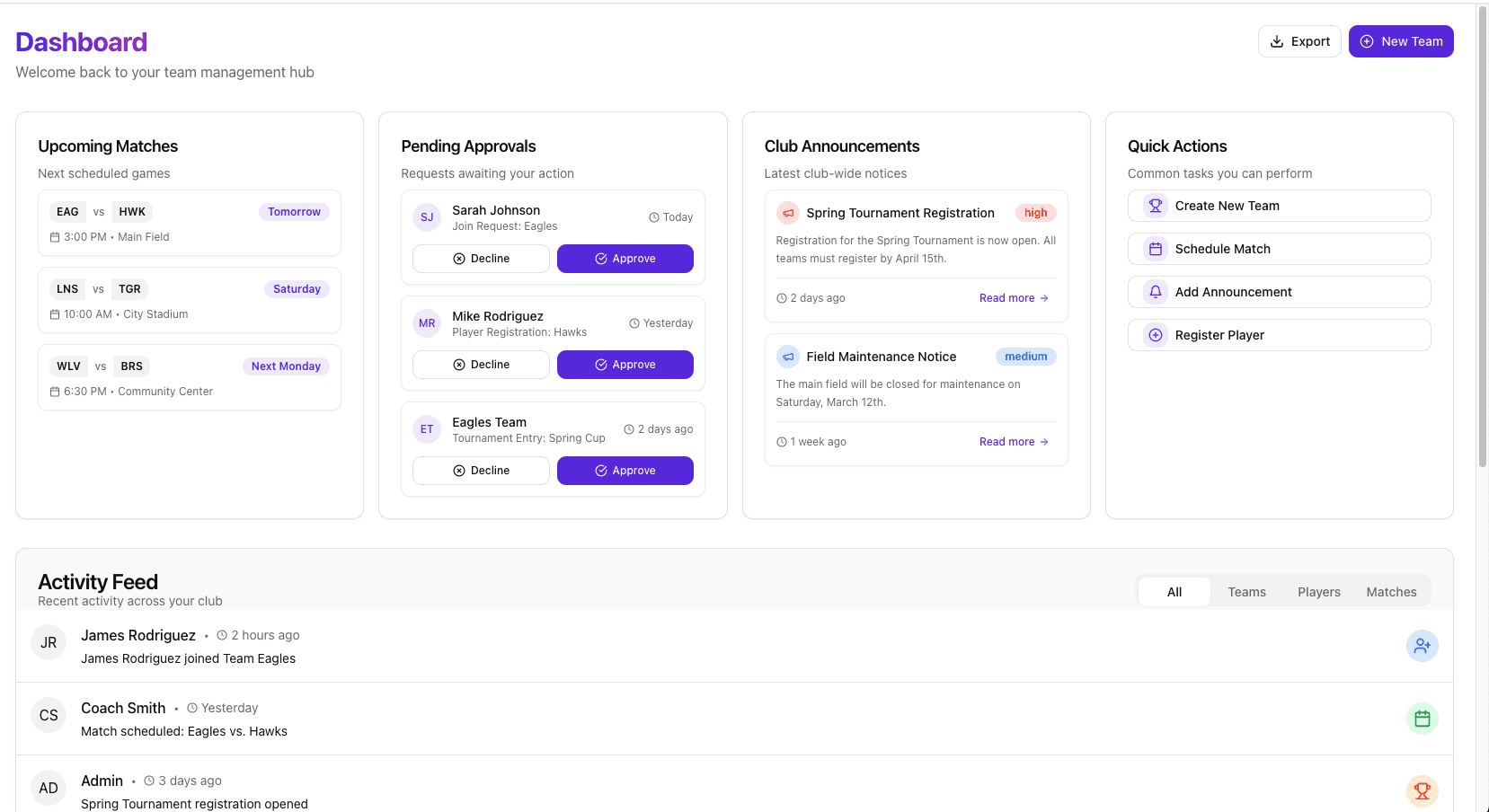
Task: Select the Players filter tab
Action: click(x=1318, y=591)
